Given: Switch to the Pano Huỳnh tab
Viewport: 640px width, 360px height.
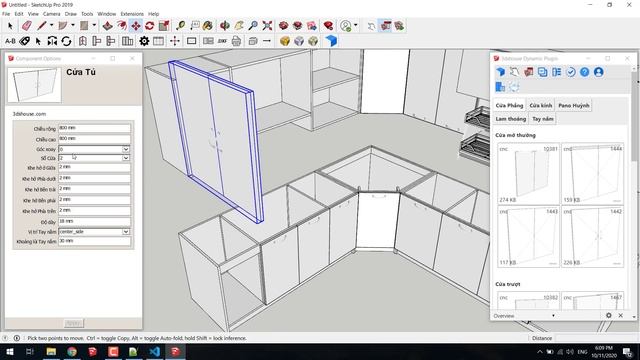Looking at the screenshot, I should (x=573, y=105).
